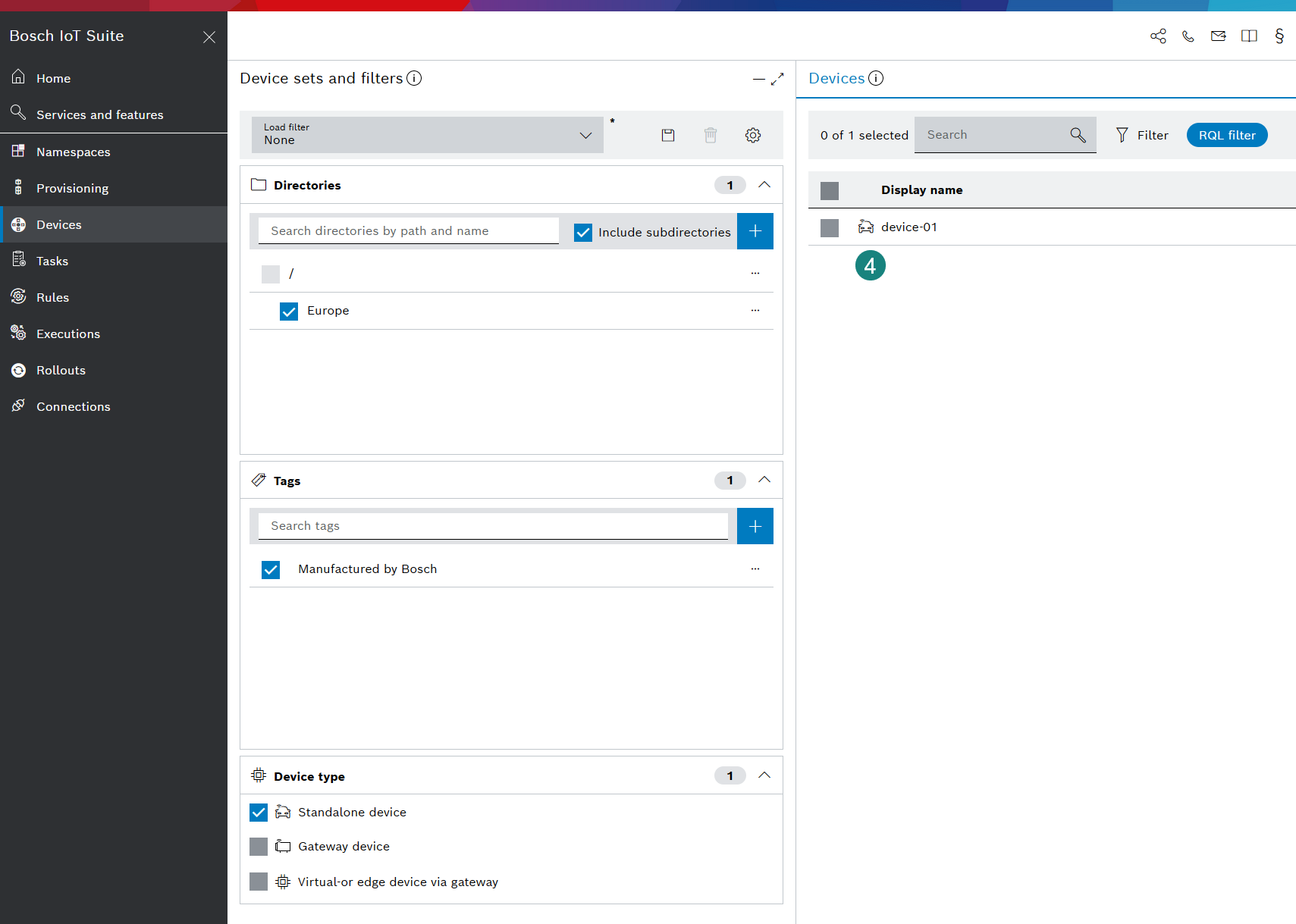The height and width of the screenshot is (924, 1296).
Task: Open more options for Europe directory
Action: coord(755,310)
